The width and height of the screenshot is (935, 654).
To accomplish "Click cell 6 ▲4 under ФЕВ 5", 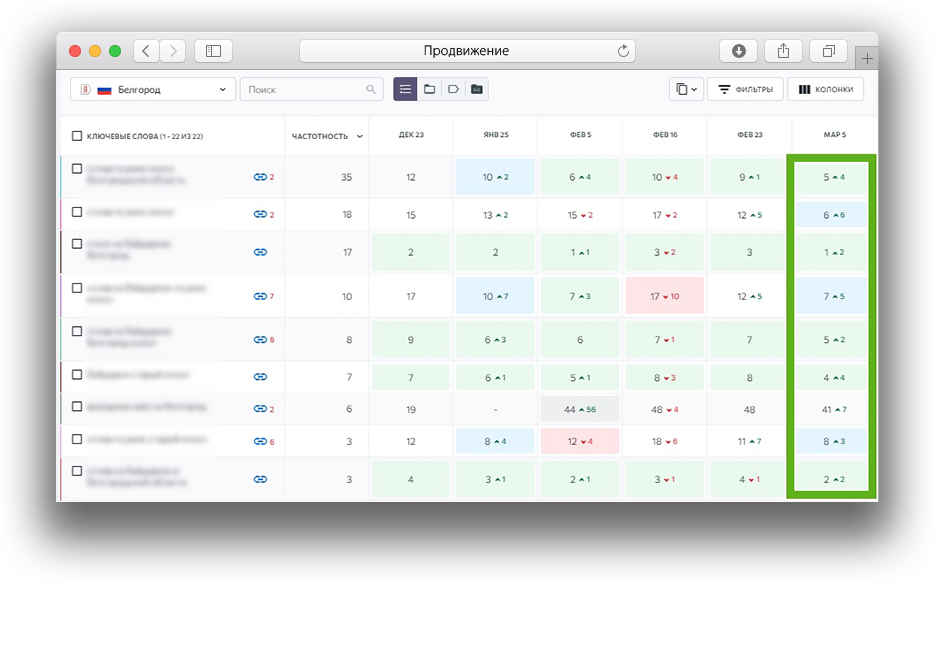I will pos(580,177).
